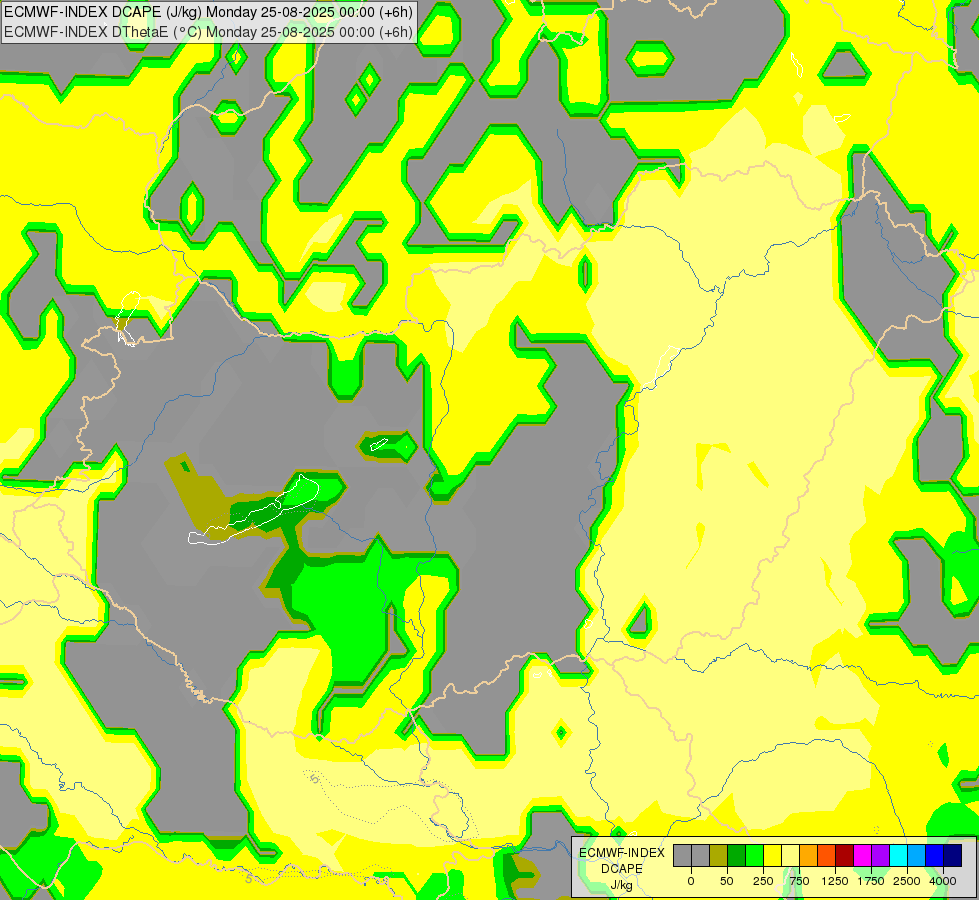This screenshot has height=900, width=979.
Task: Click the purple legend swatch
Action: click(x=880, y=855)
